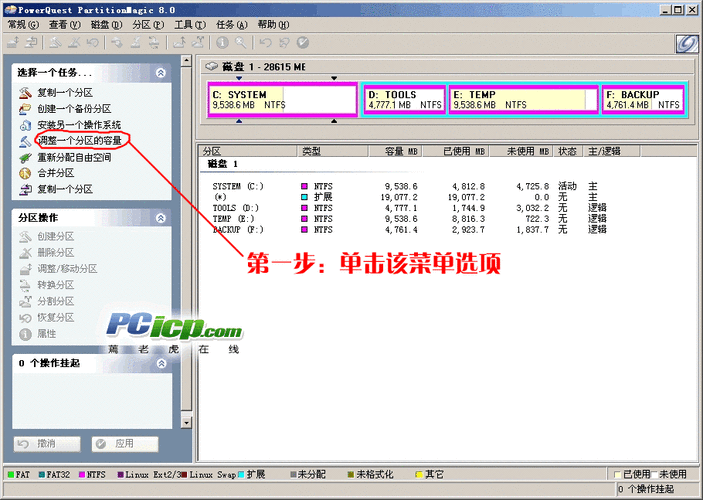Click the 未分配 grey legend swatch
Viewport: 703px width, 500px height.
tap(294, 474)
